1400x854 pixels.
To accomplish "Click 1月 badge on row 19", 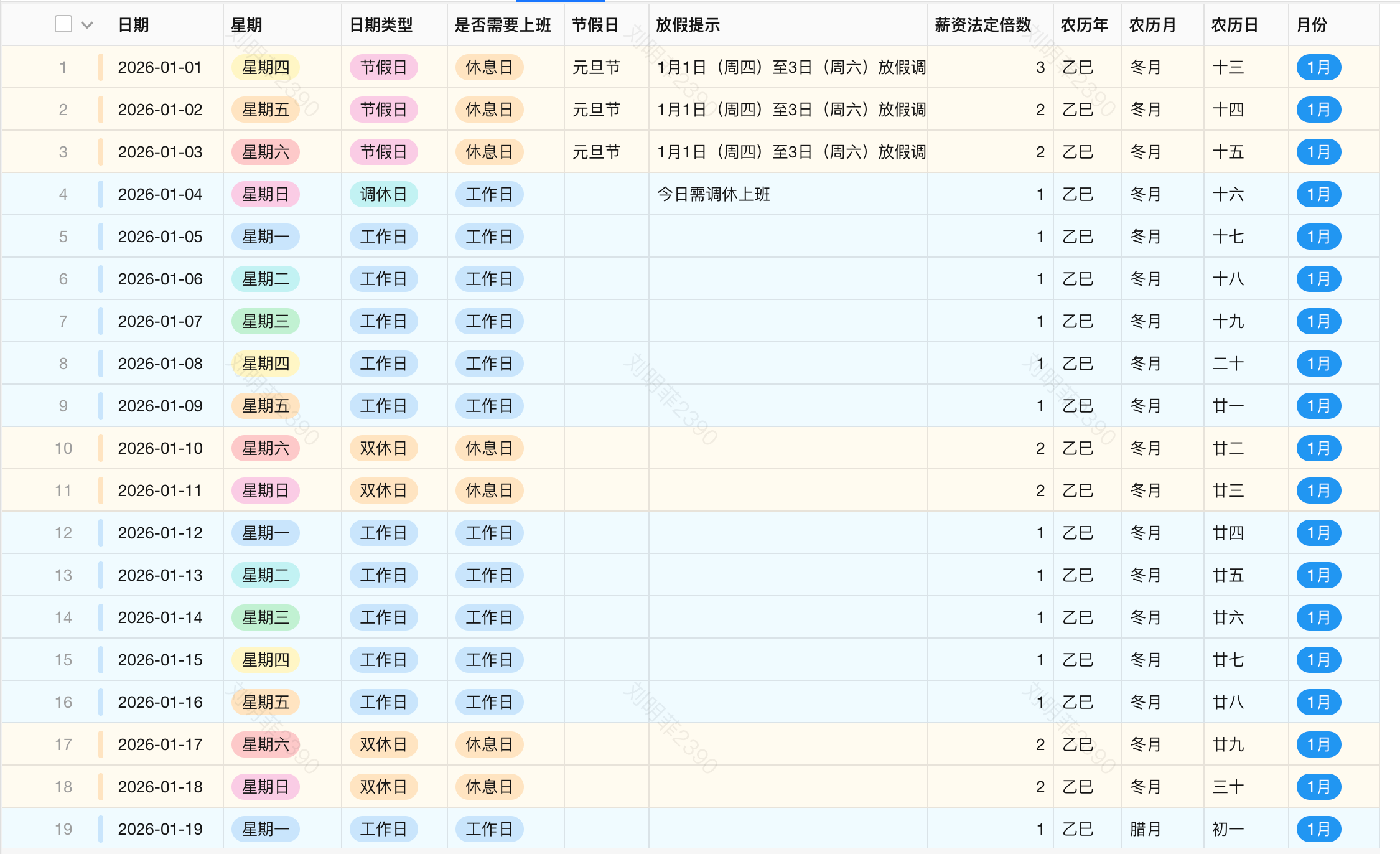I will (x=1318, y=829).
